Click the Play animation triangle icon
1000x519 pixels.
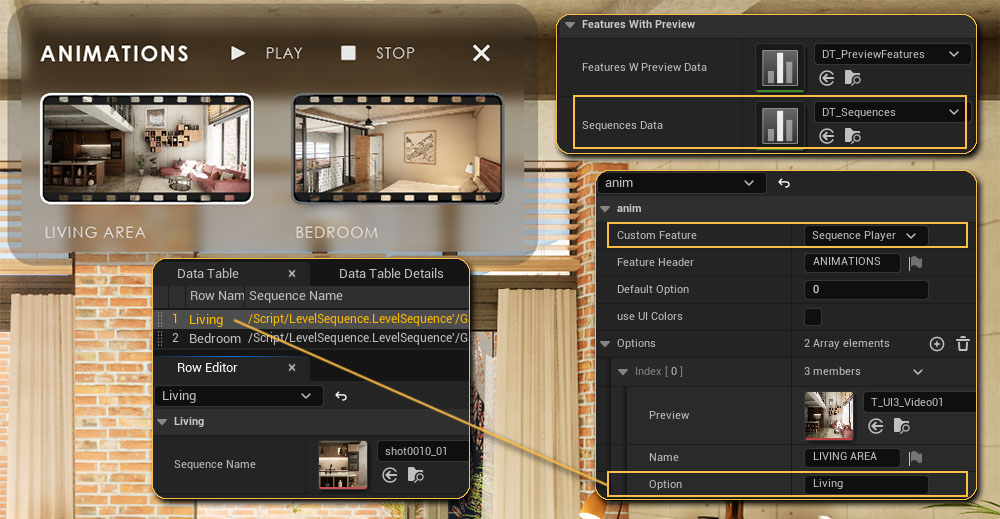point(238,53)
